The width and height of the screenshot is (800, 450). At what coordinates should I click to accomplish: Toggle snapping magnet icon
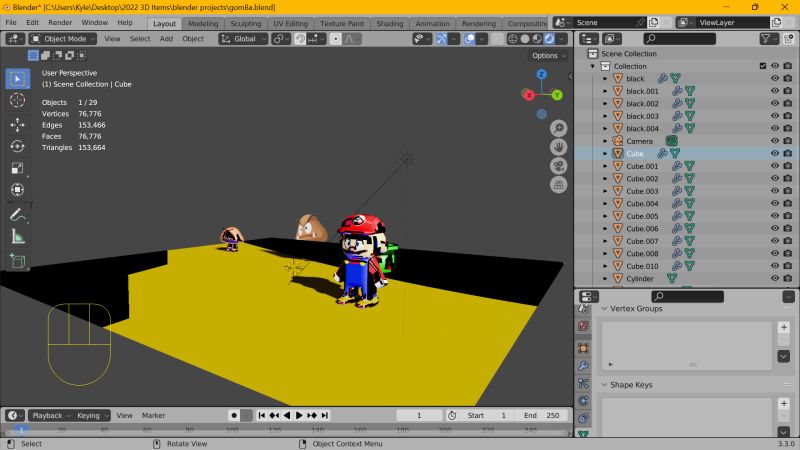[x=300, y=39]
